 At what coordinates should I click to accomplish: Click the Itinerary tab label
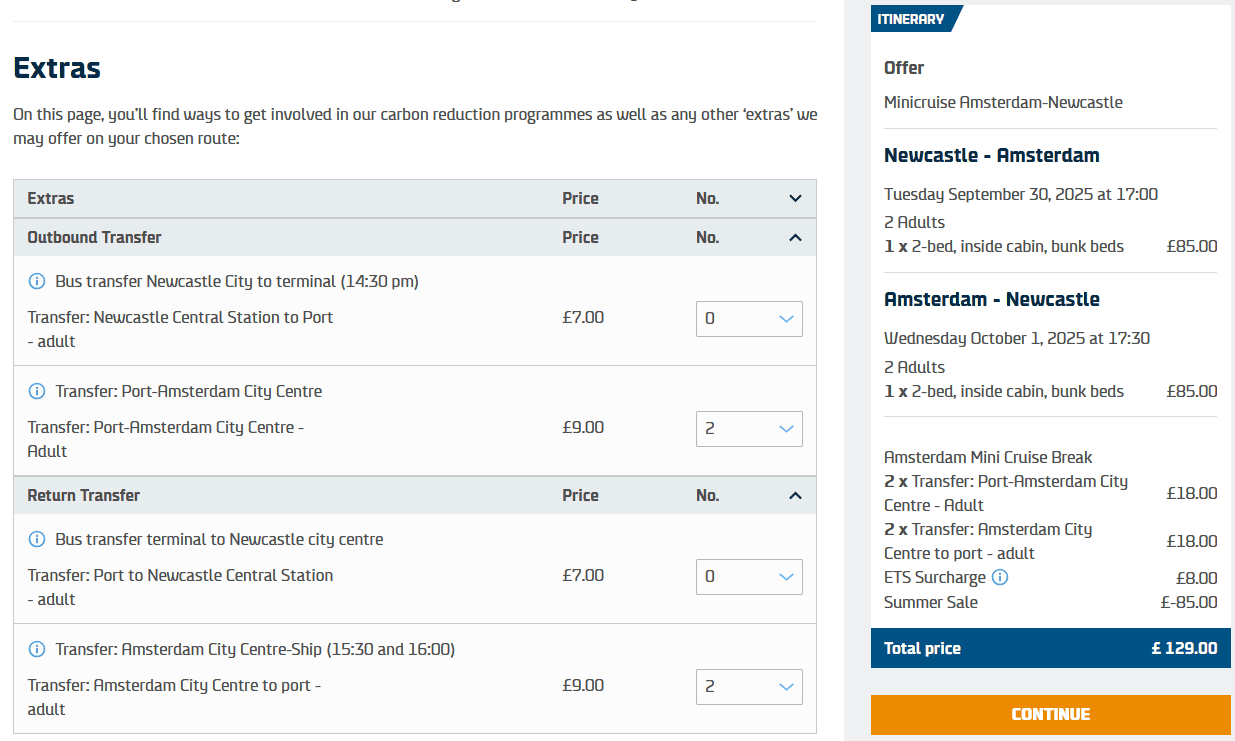pos(911,19)
